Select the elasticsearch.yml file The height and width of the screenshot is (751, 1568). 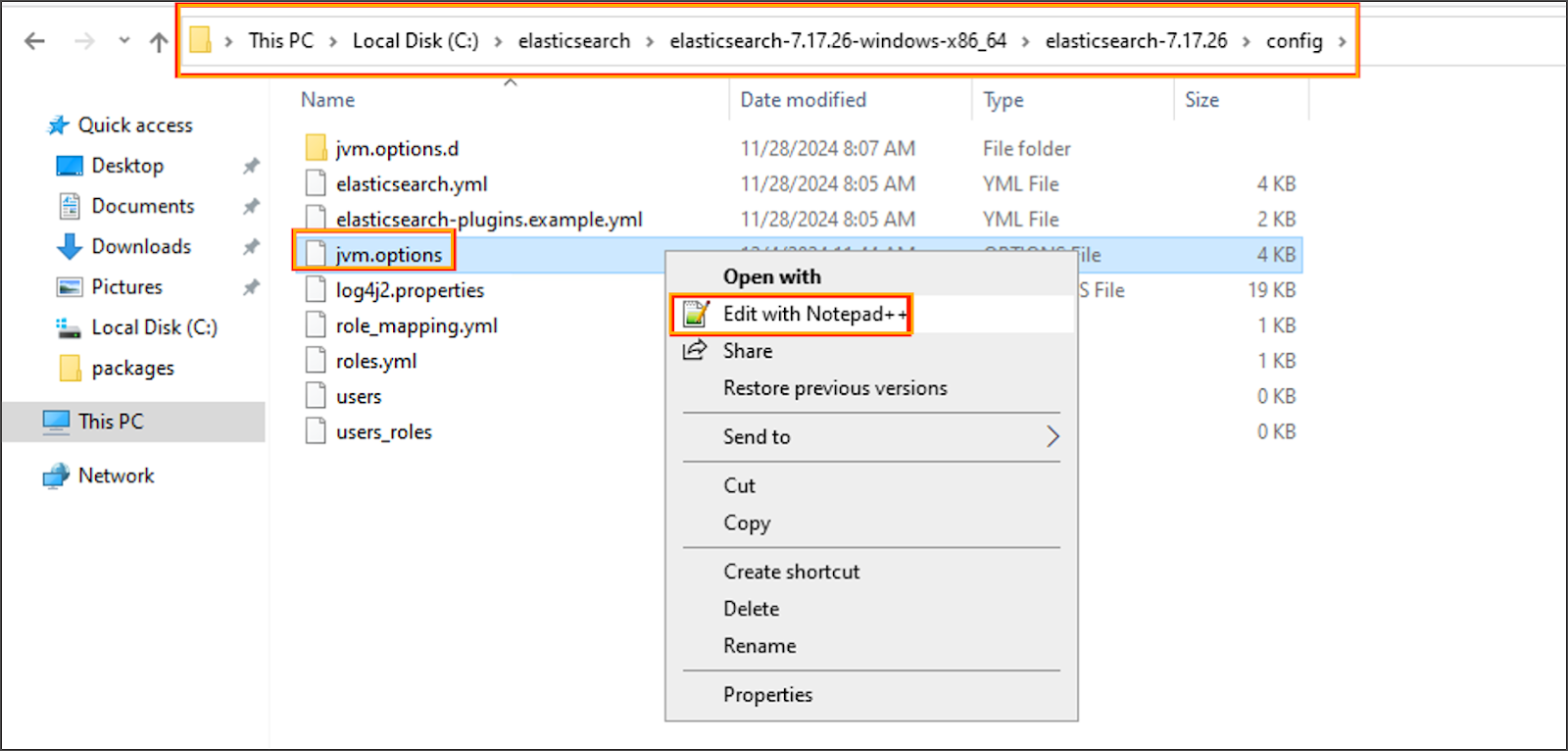coord(412,184)
